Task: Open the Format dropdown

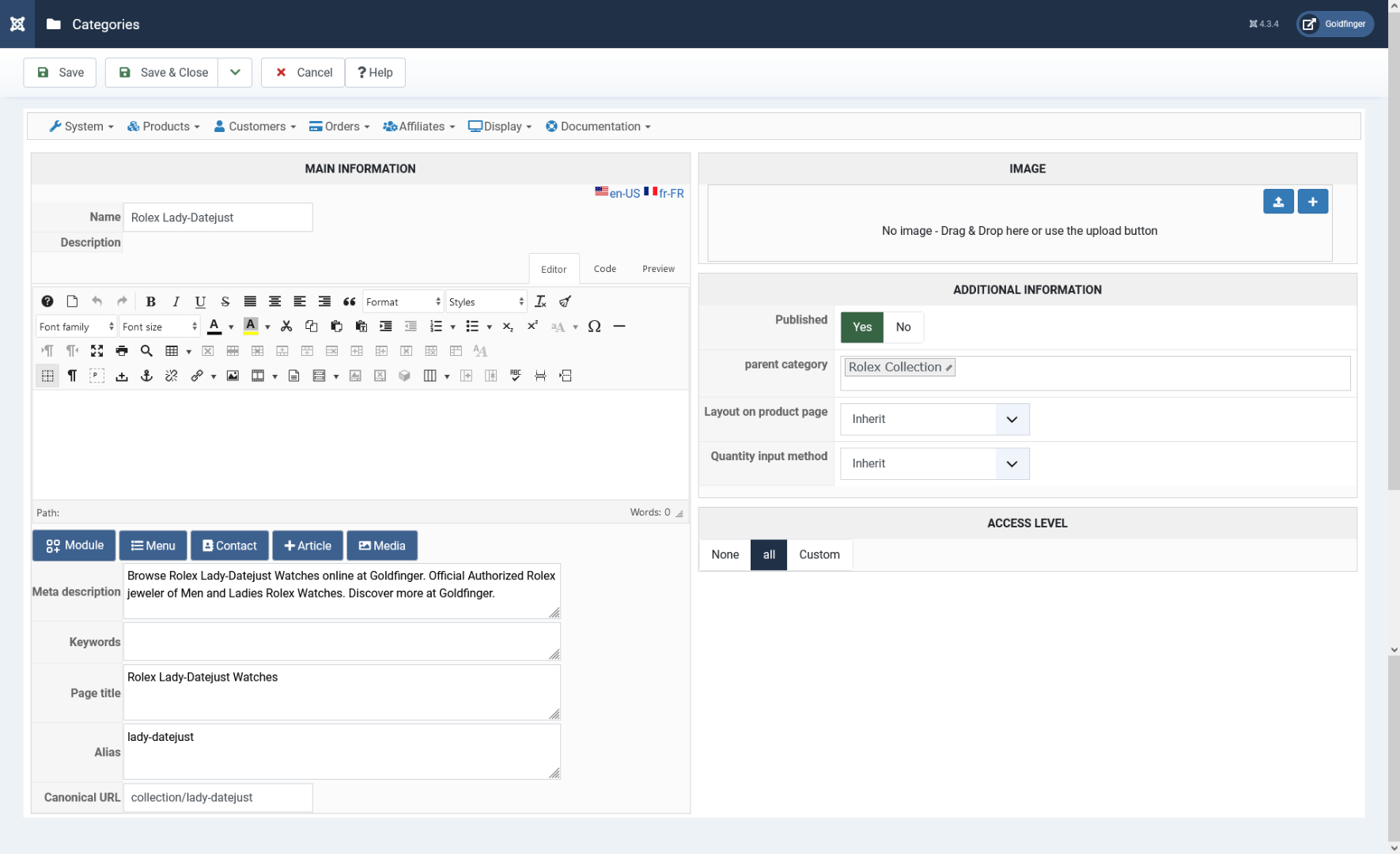Action: (403, 302)
